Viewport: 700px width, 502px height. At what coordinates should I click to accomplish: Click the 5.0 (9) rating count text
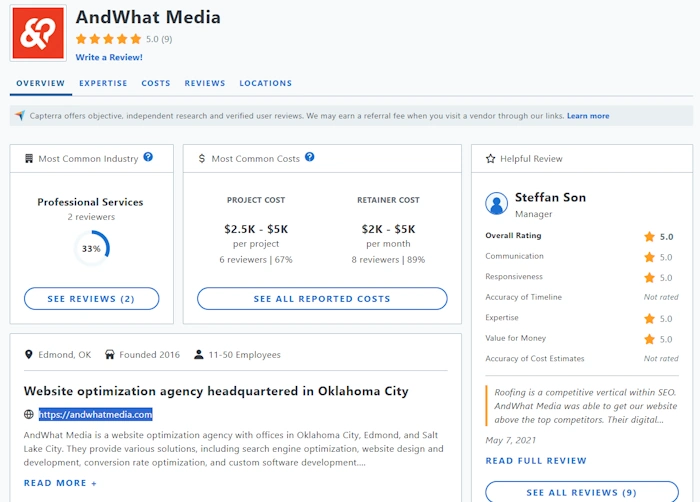click(x=159, y=39)
